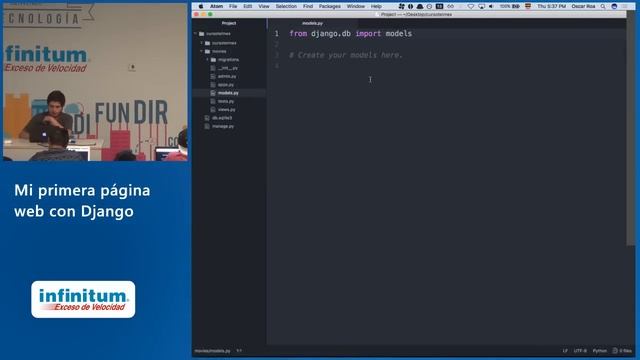This screenshot has height=360, width=640.
Task: Open the Packages menu
Action: (329, 7)
